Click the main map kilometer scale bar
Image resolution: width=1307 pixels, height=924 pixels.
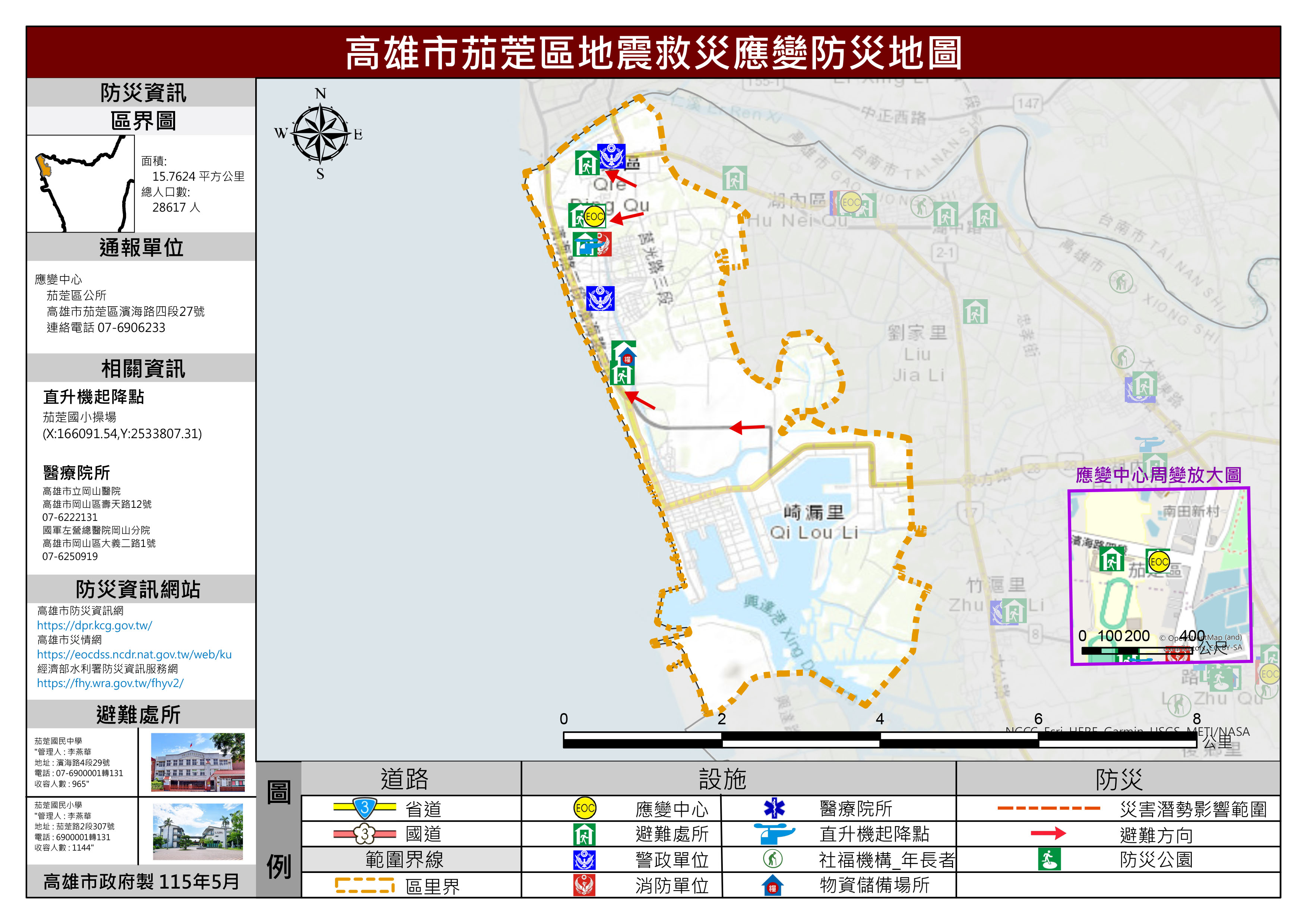click(x=880, y=739)
